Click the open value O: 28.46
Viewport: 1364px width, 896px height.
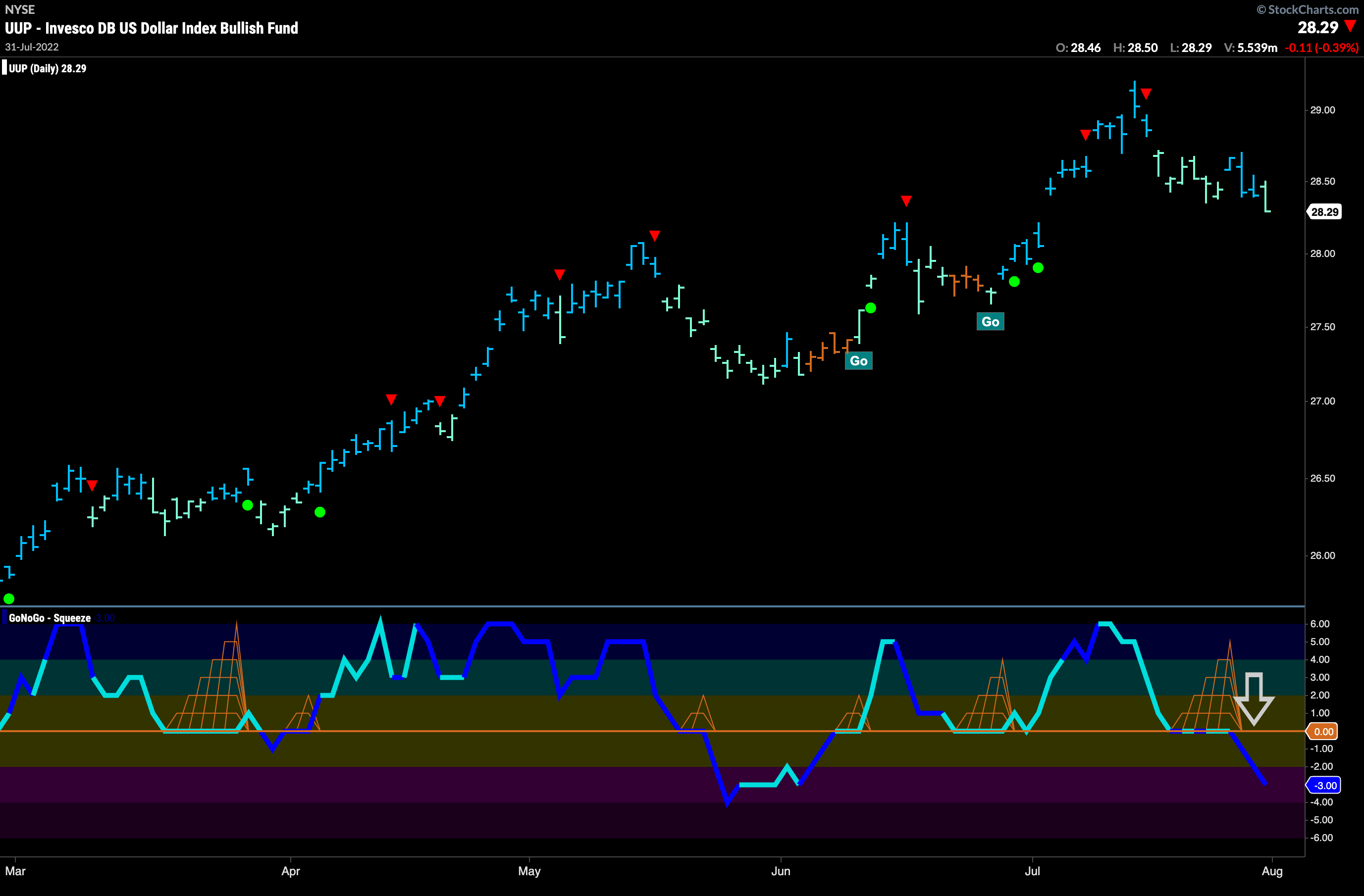click(x=1078, y=48)
